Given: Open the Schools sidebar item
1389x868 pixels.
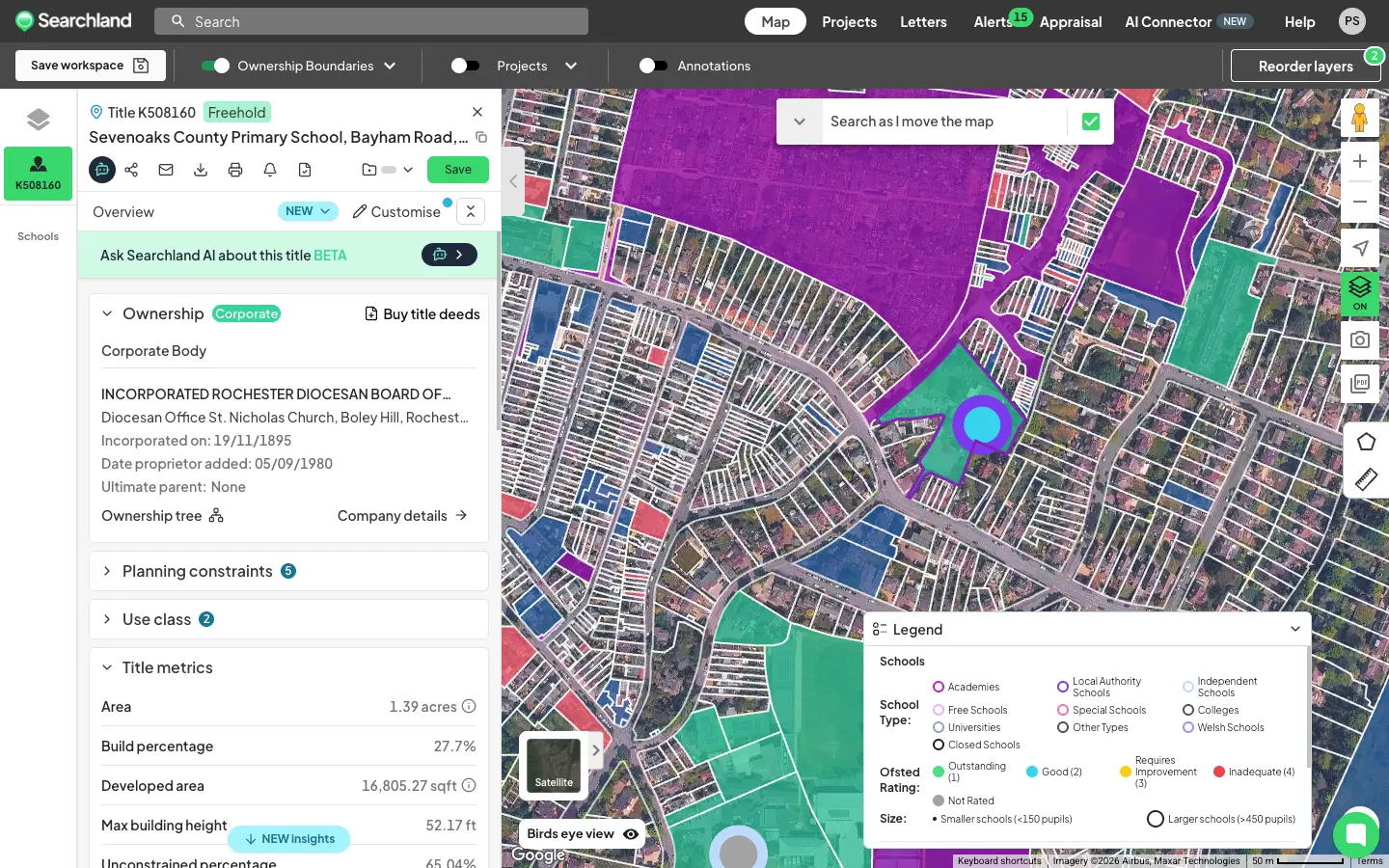Looking at the screenshot, I should coord(38,236).
